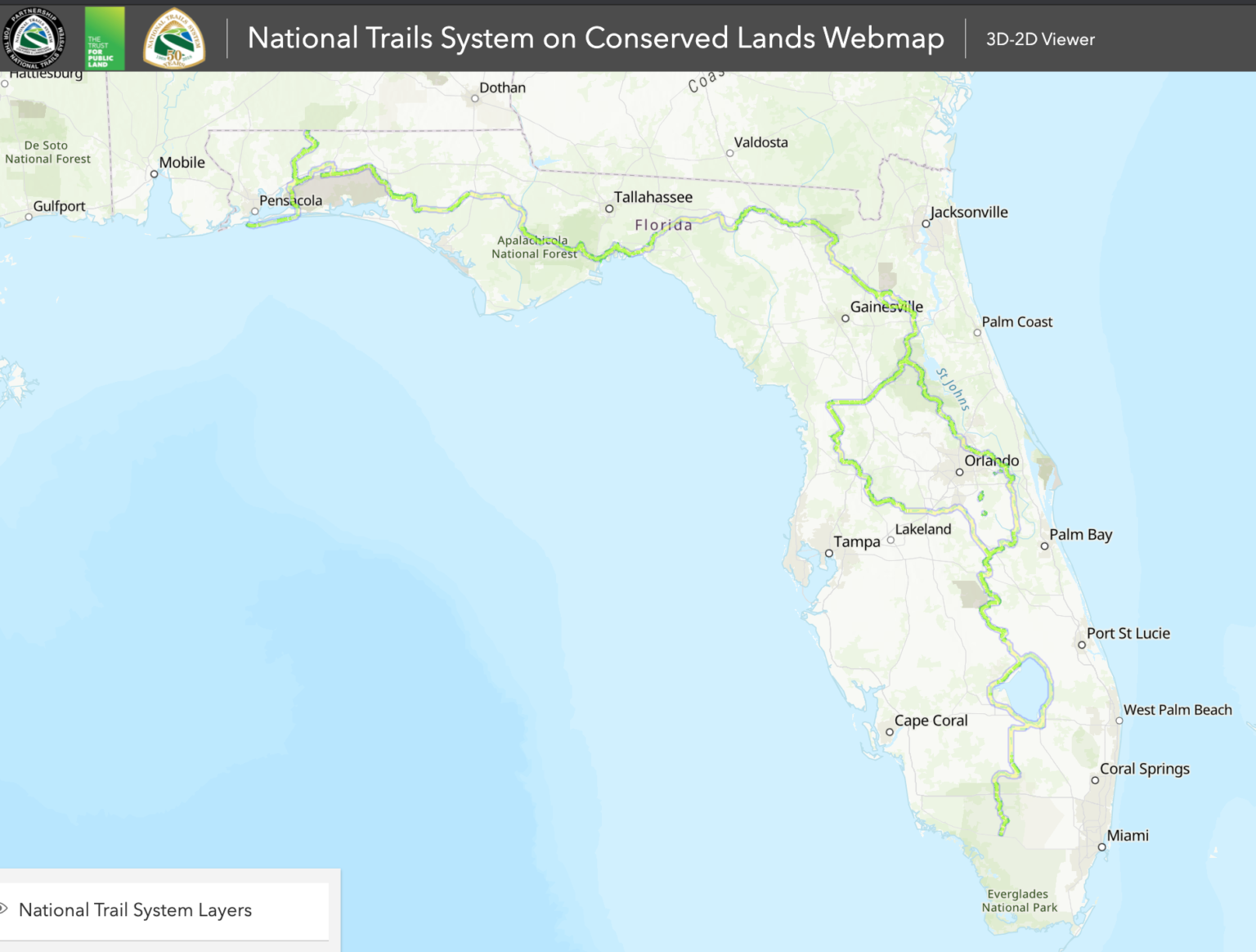Toggle visibility of National Trail System Layers
1256x952 pixels.
4,909
